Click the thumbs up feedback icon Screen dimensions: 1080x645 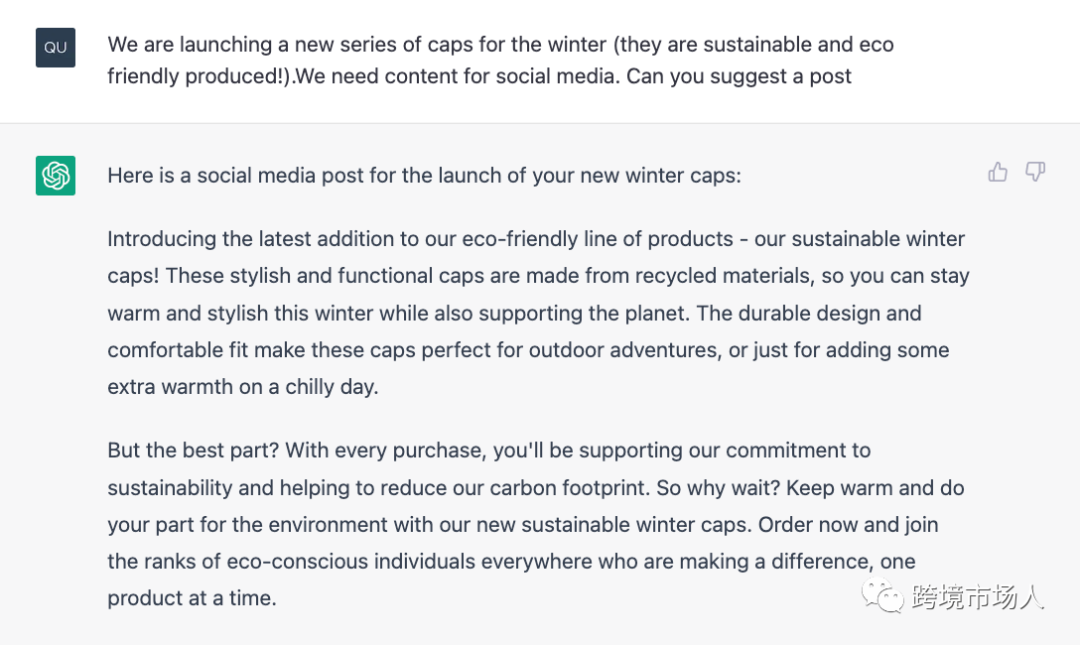point(997,173)
